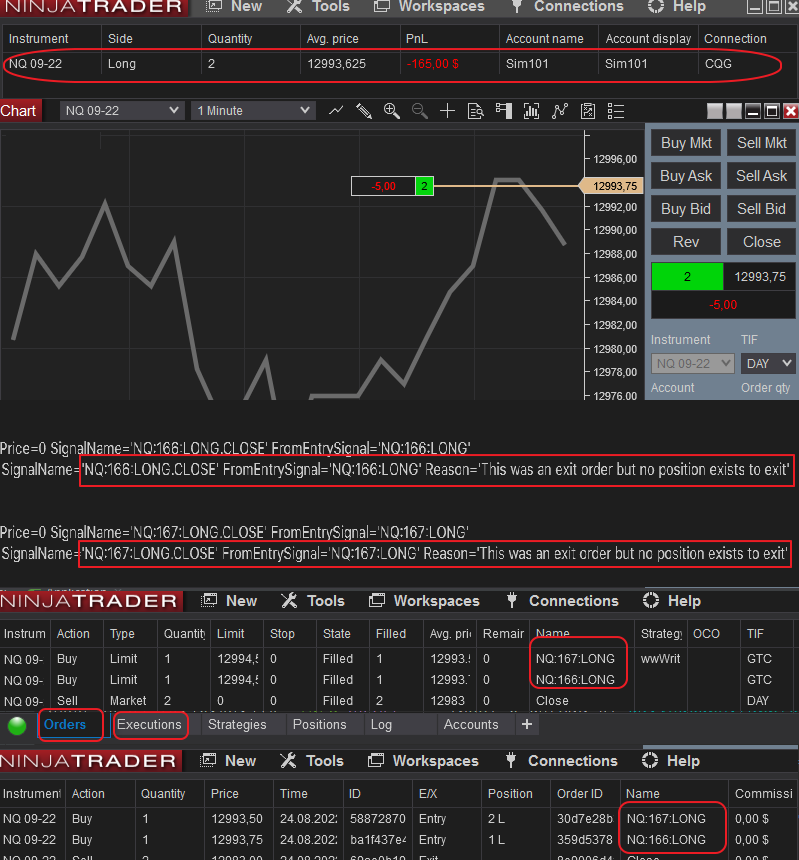The height and width of the screenshot is (860, 799).
Task: Click the 12993,75 price marker on axis
Action: 611,186
